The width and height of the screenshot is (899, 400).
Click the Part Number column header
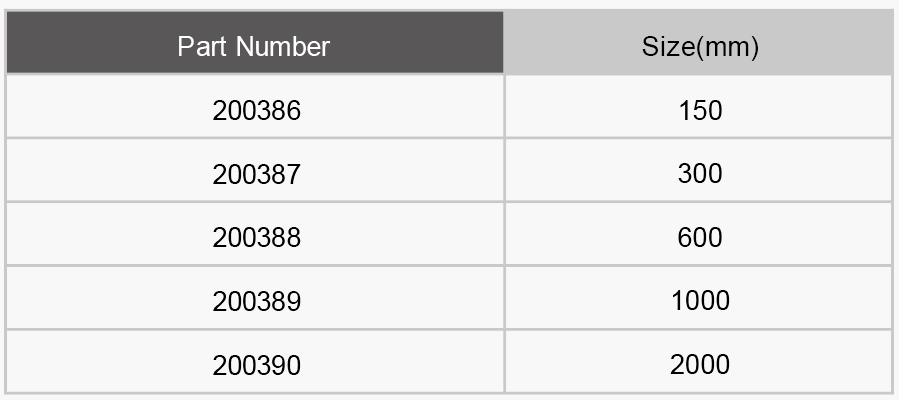point(255,42)
